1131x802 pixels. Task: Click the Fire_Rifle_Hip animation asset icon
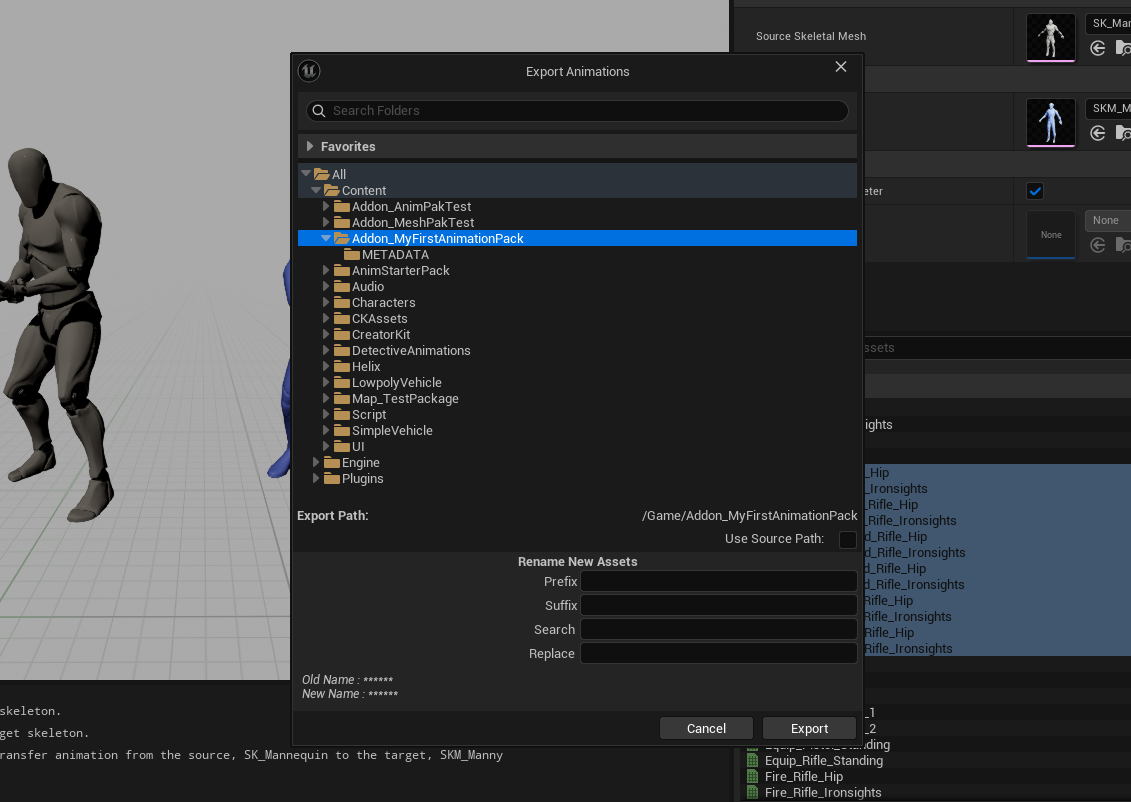pyautogui.click(x=754, y=777)
